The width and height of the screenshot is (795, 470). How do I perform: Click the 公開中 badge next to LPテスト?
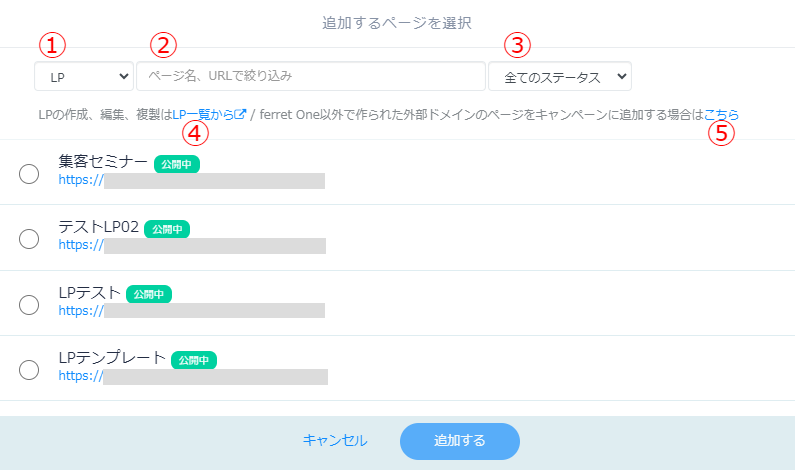coord(149,294)
